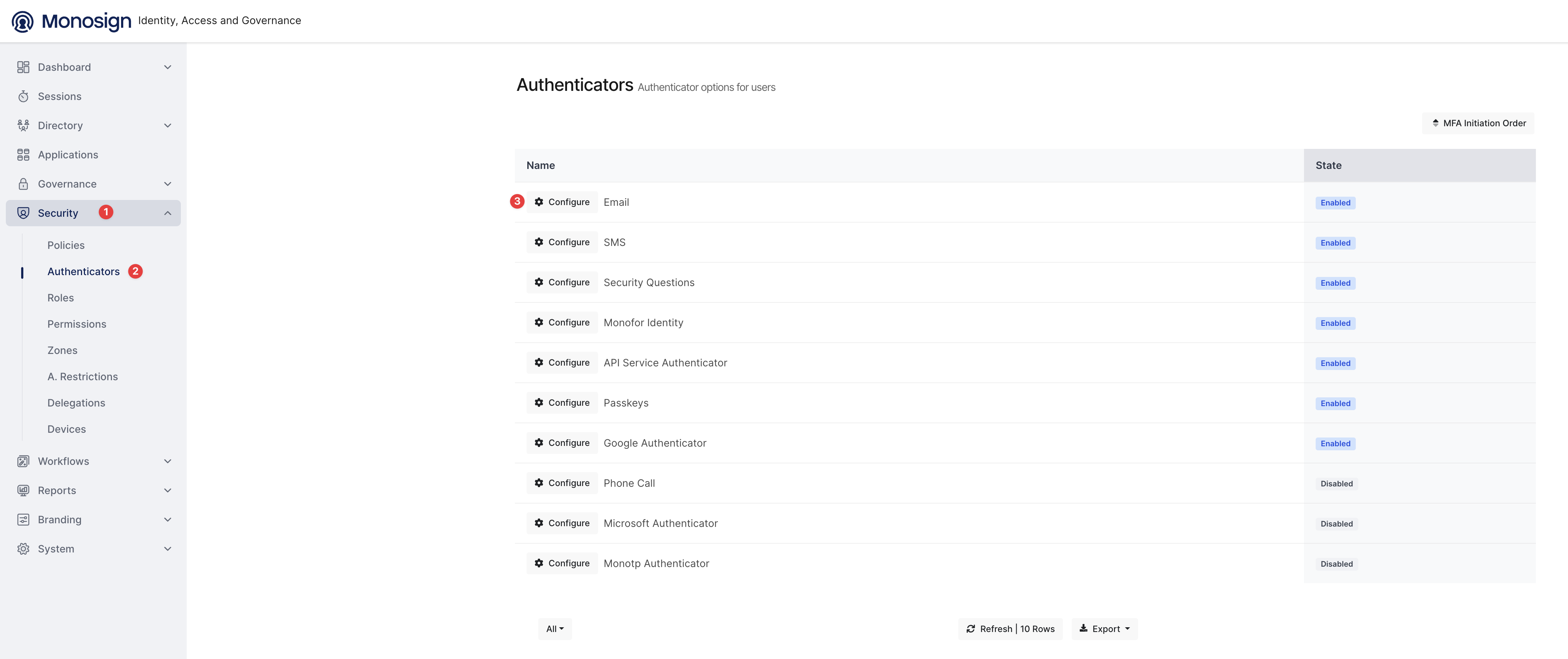This screenshot has width=1568, height=659.
Task: Click the Branding sidebar icon
Action: (x=23, y=520)
